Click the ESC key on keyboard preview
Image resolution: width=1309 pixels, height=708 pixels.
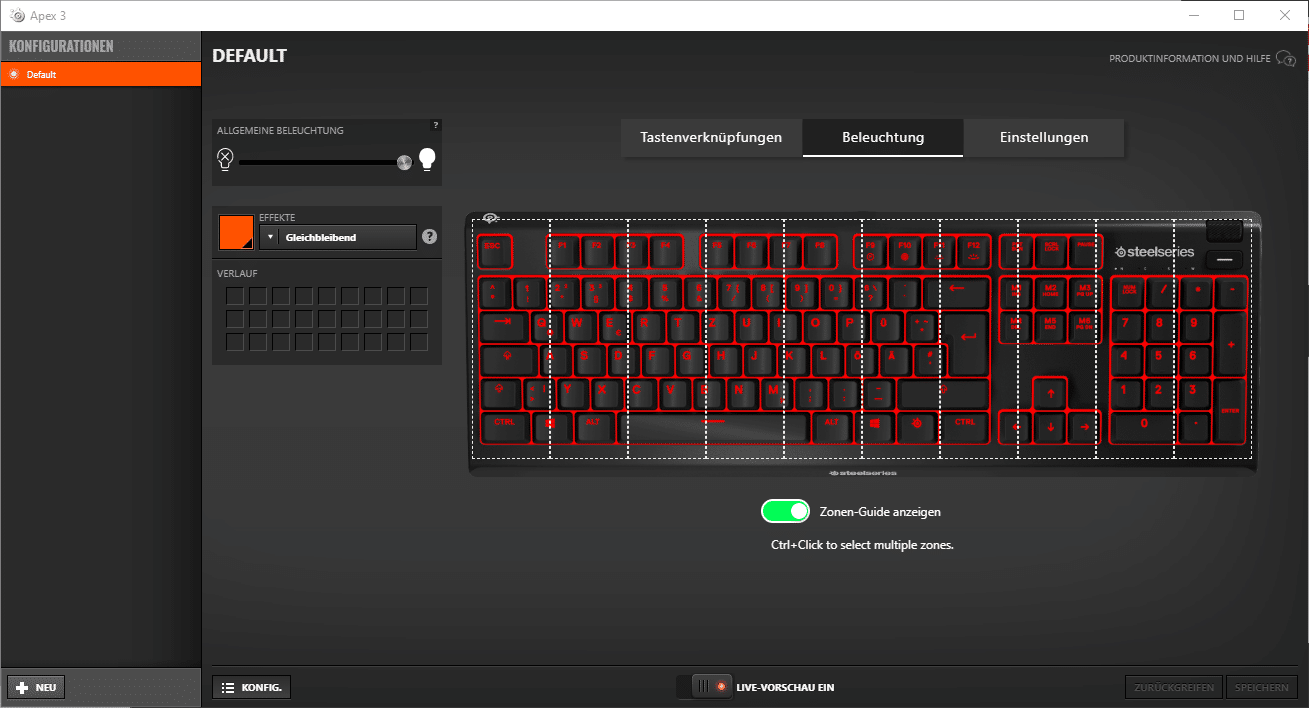(495, 252)
